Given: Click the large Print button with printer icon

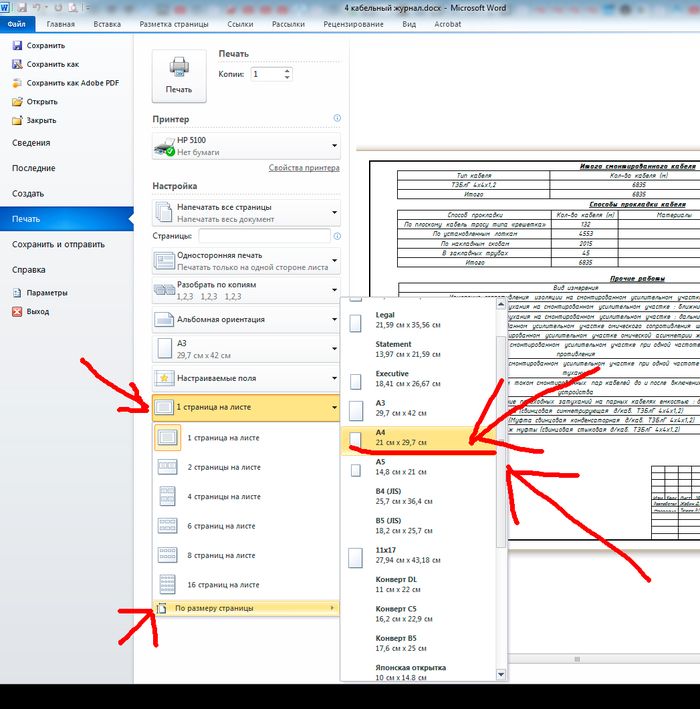Looking at the screenshot, I should (x=179, y=76).
